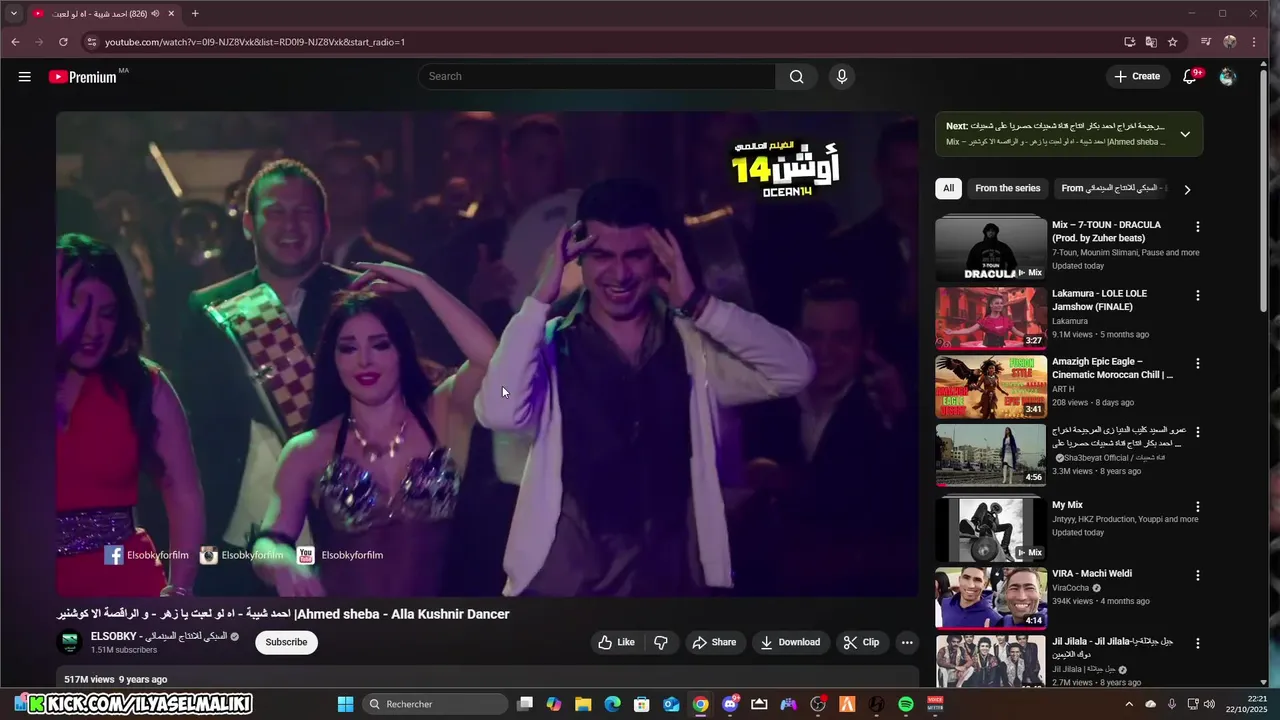Close the YouTube browser tab
The width and height of the screenshot is (1280, 720).
(x=171, y=14)
